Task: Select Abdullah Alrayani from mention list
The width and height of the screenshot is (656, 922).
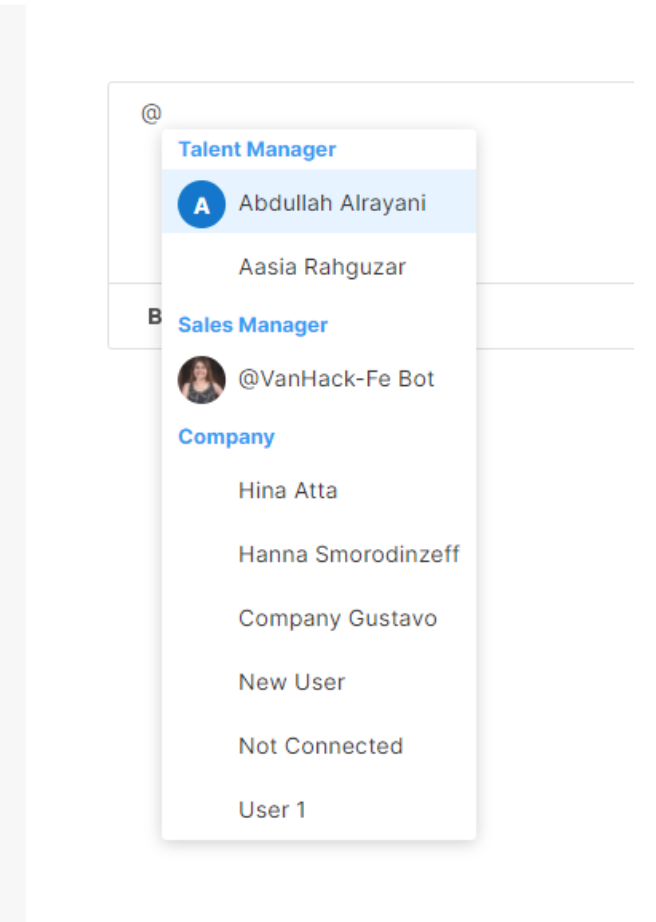Action: click(319, 202)
